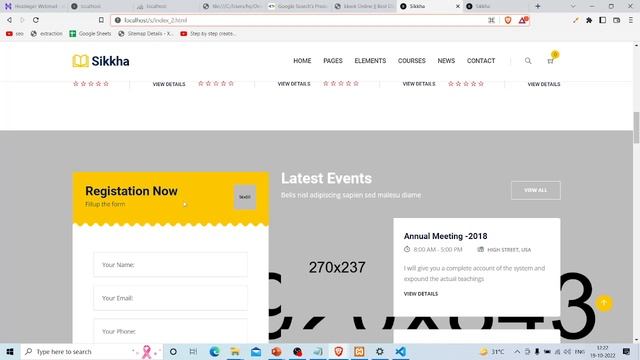640x360 pixels.
Task: Open the CONTACT navigation link
Action: tap(481, 61)
